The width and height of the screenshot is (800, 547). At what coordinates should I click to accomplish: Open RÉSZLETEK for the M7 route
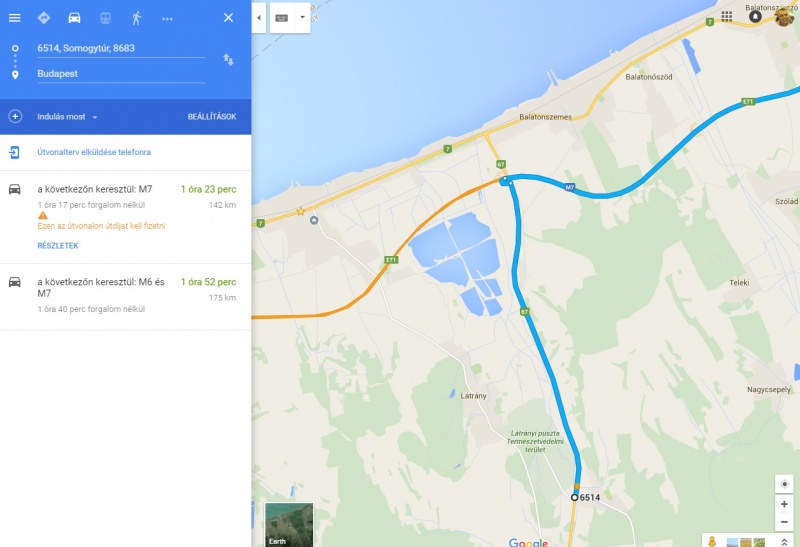[x=58, y=245]
